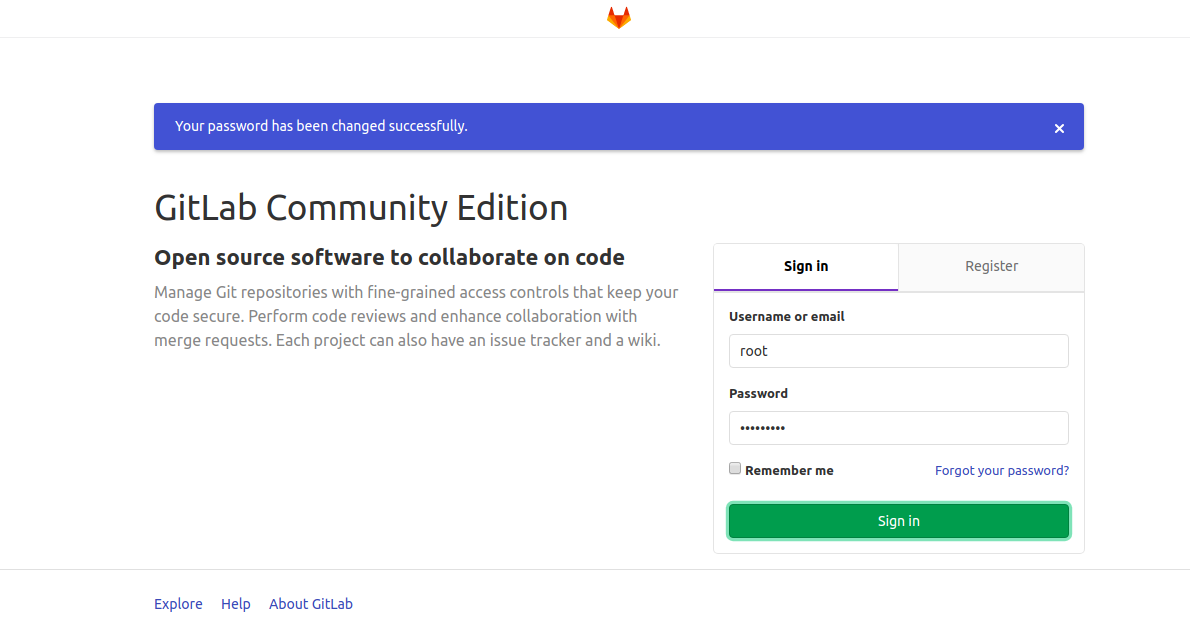Enable the Remember me checkbox

click(735, 468)
